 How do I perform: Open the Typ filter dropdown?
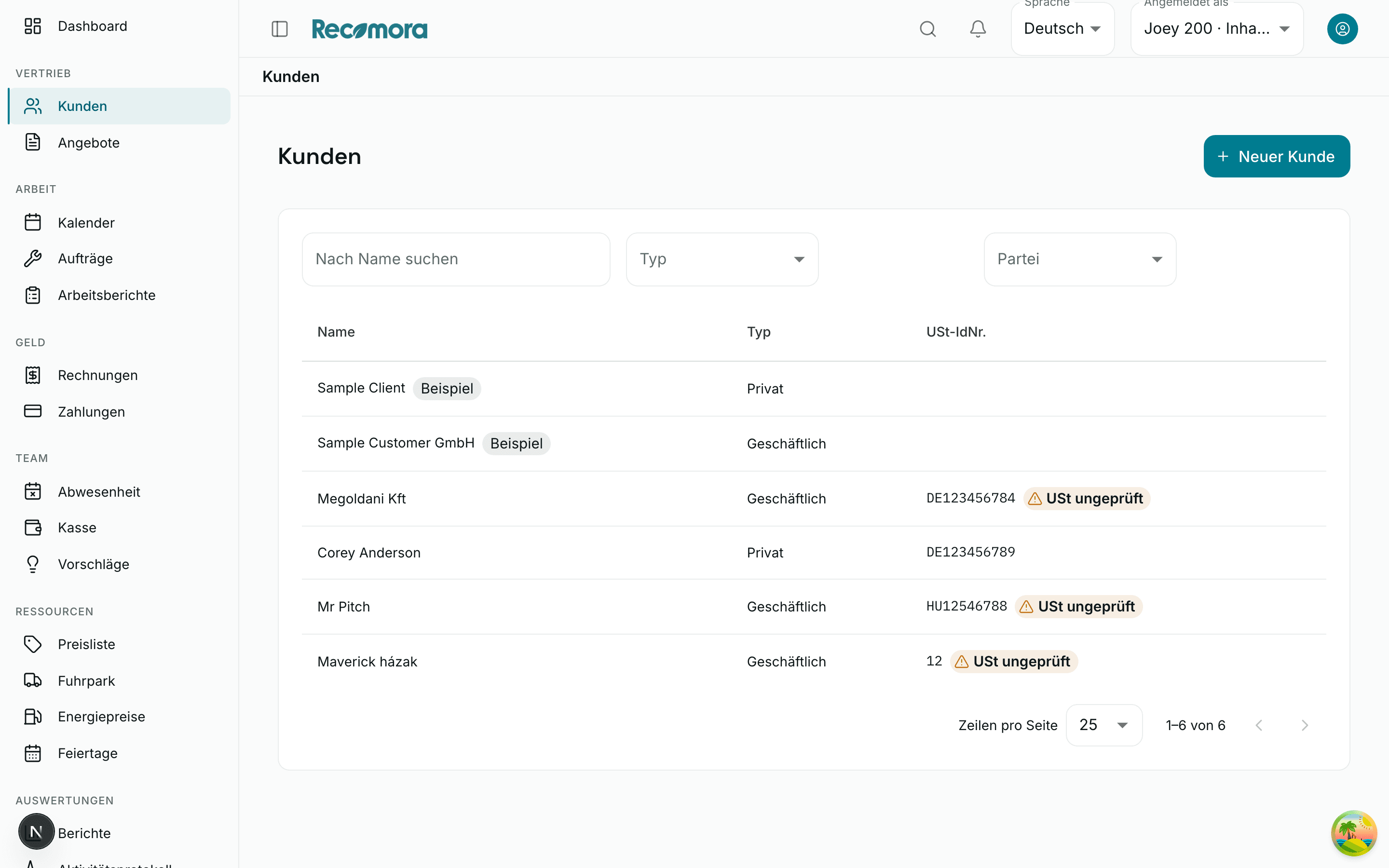coord(722,259)
